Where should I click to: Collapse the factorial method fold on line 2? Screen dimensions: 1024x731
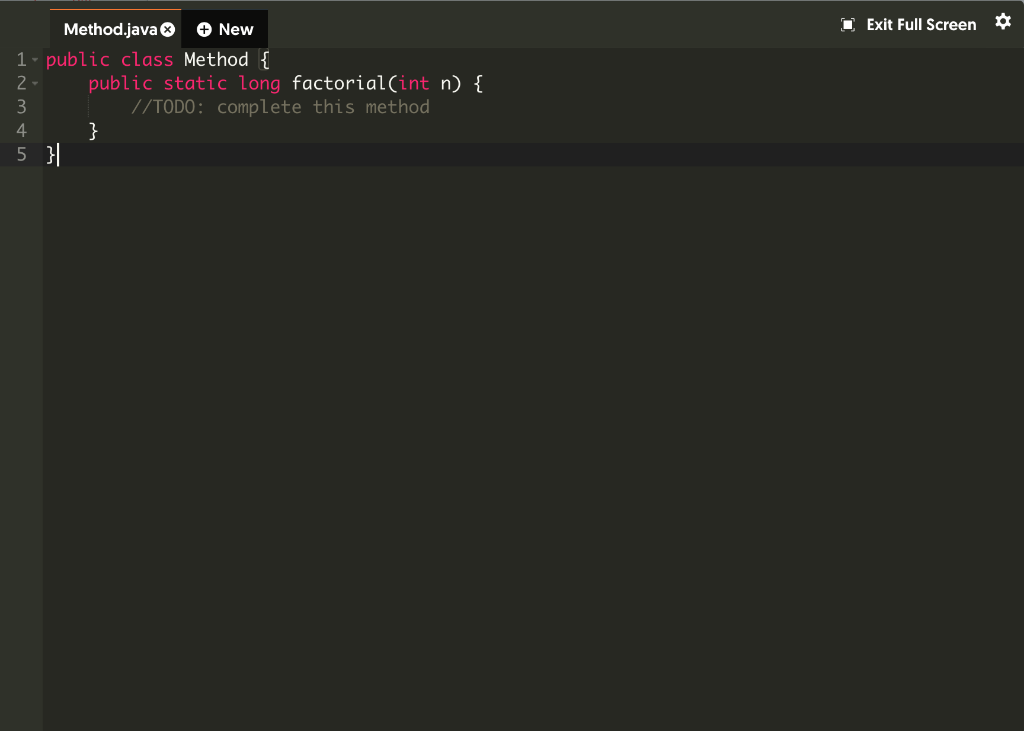point(35,83)
